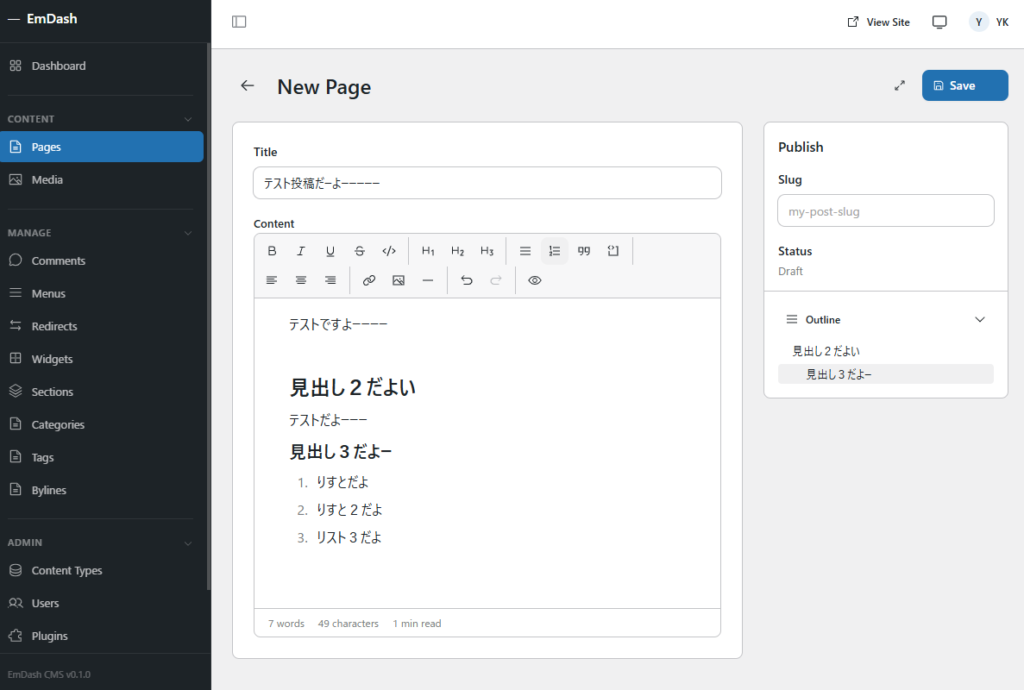This screenshot has height=690, width=1024.
Task: Toggle sidebar panel visibility
Action: (x=239, y=22)
